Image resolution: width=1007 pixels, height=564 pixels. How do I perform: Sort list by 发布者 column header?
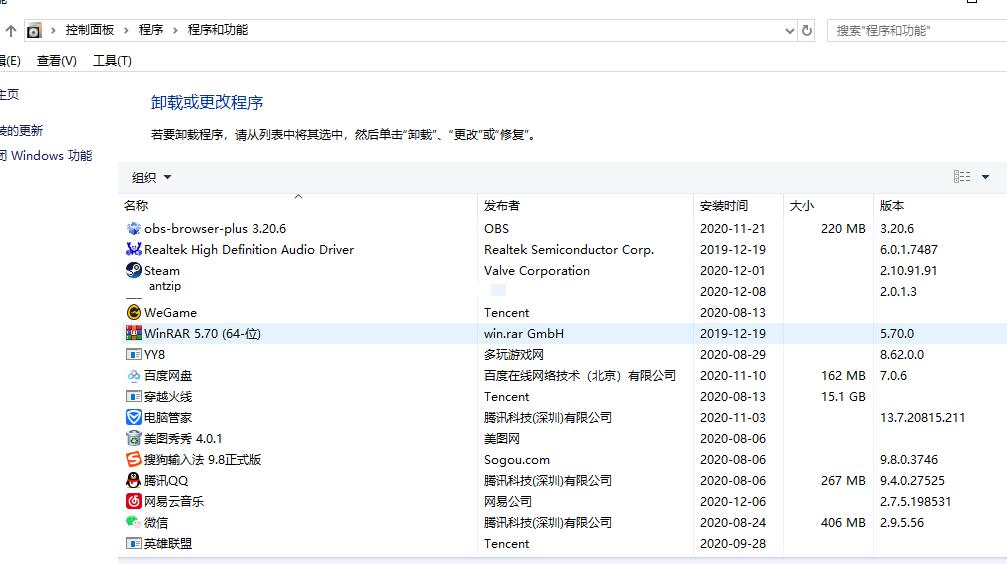[x=502, y=205]
